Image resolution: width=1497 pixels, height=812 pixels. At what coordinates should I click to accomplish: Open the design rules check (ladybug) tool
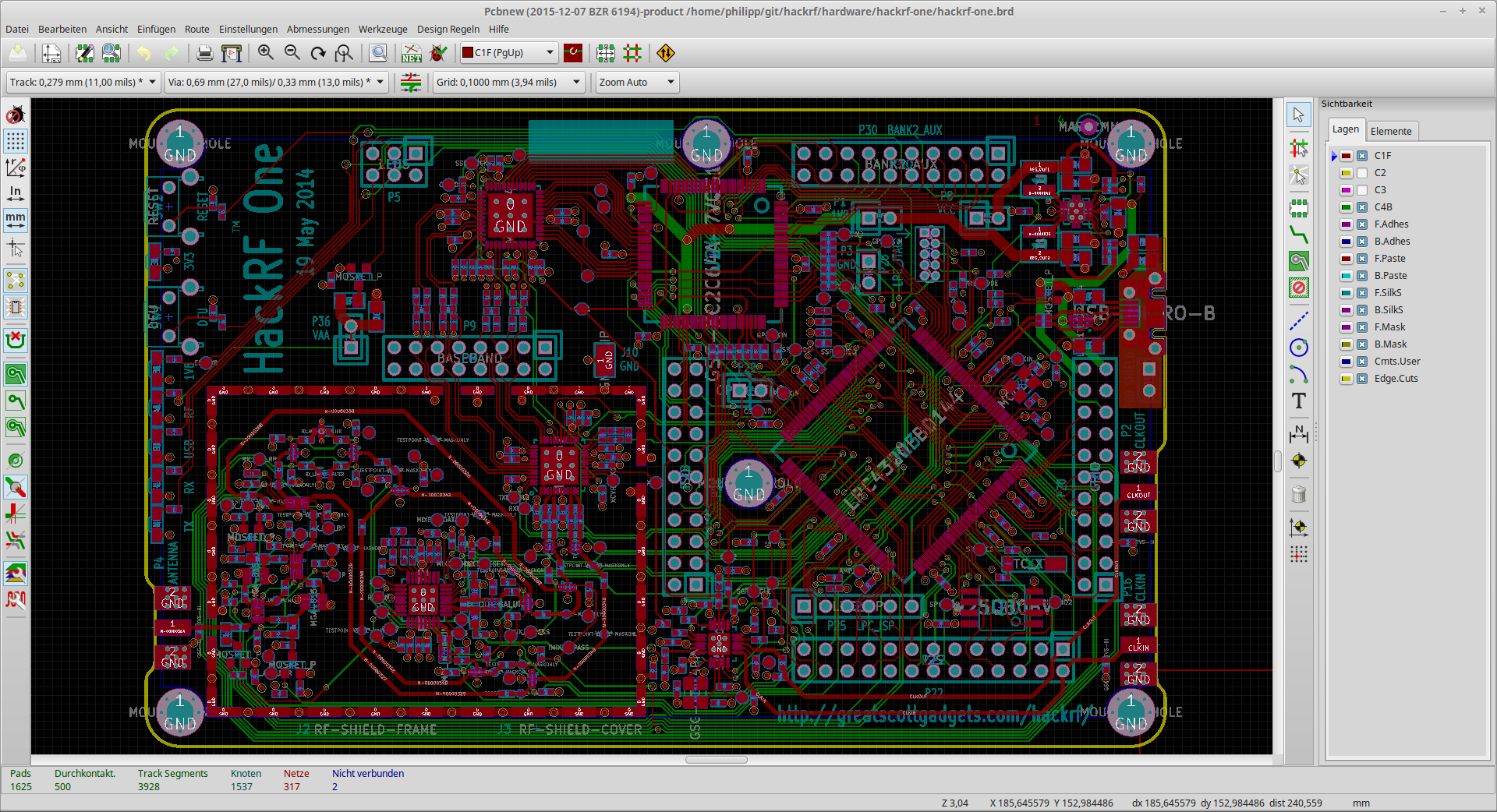[438, 53]
